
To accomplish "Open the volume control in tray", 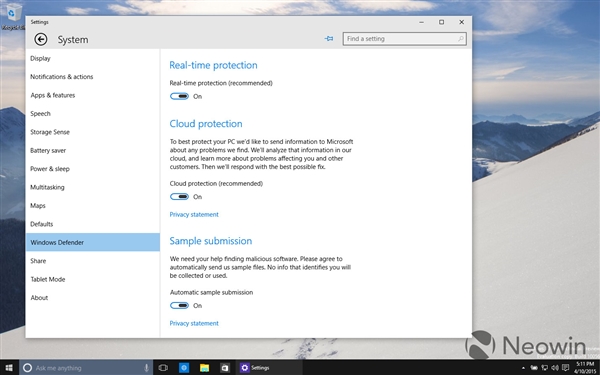I will (555, 368).
